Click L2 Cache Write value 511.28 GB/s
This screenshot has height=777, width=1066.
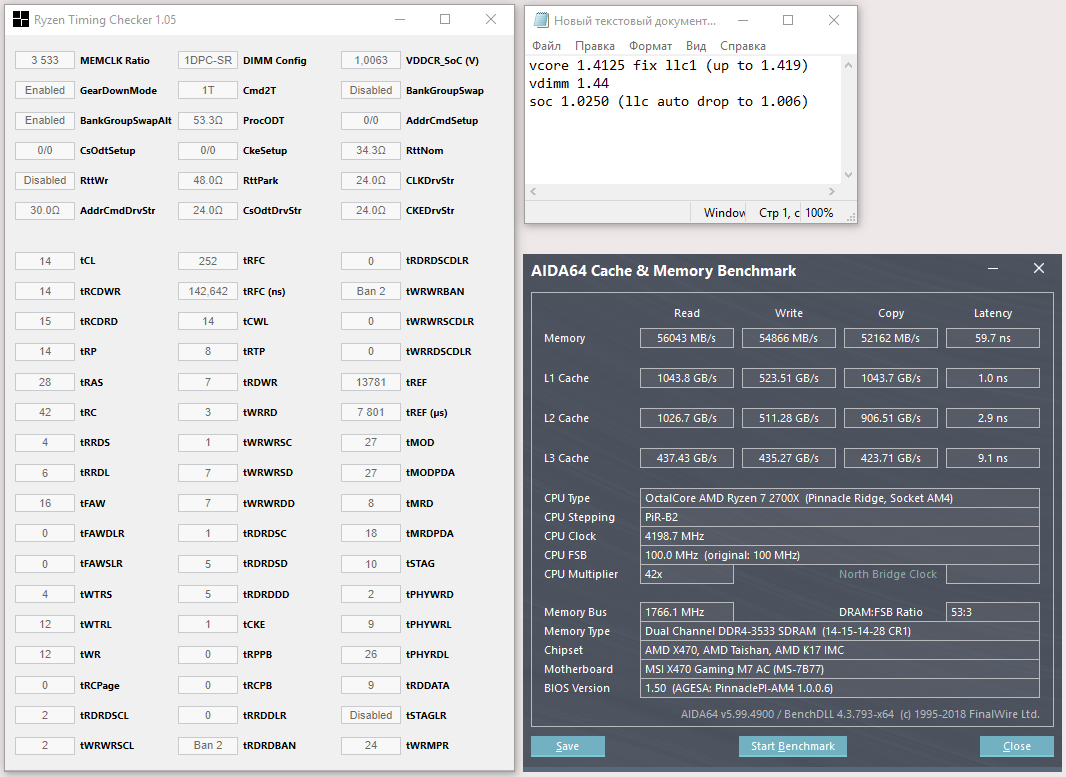pos(789,418)
